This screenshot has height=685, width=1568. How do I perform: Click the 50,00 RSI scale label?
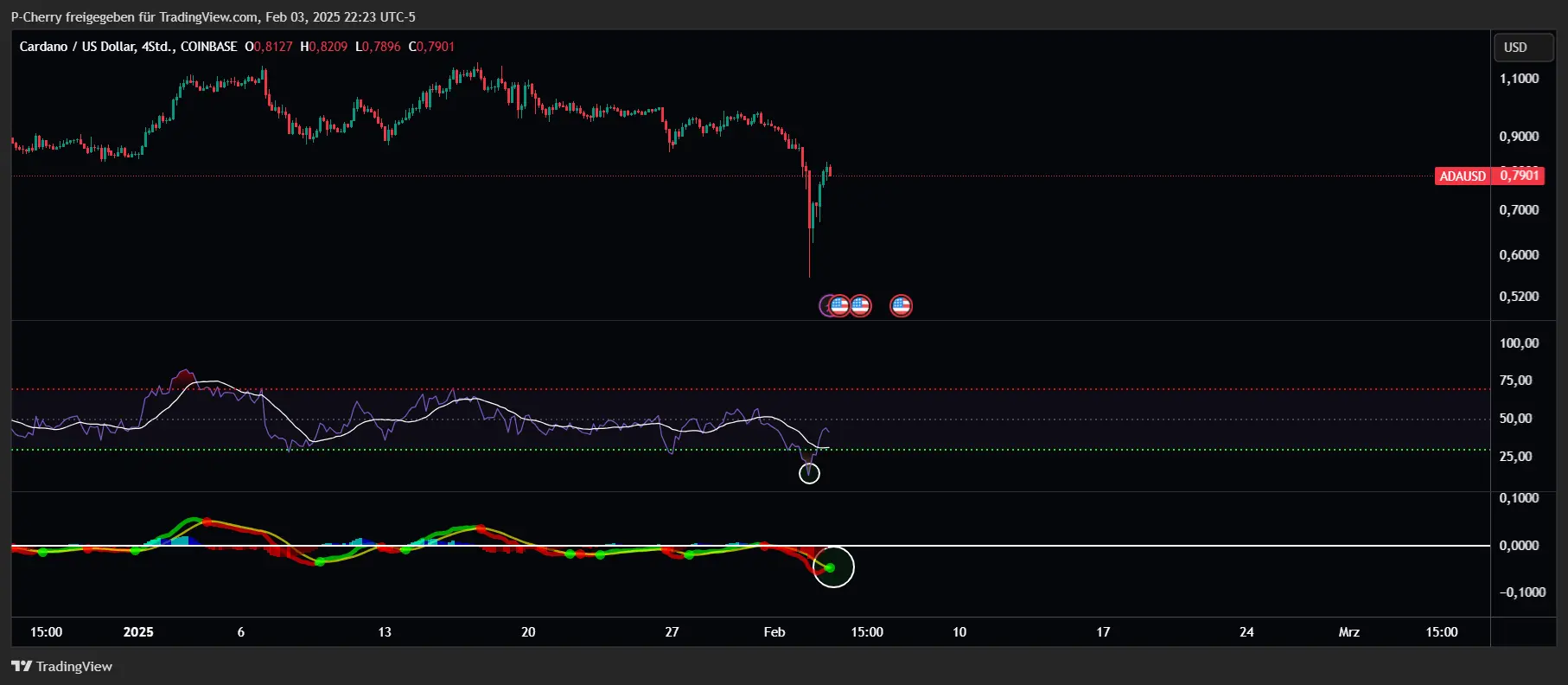point(1515,419)
